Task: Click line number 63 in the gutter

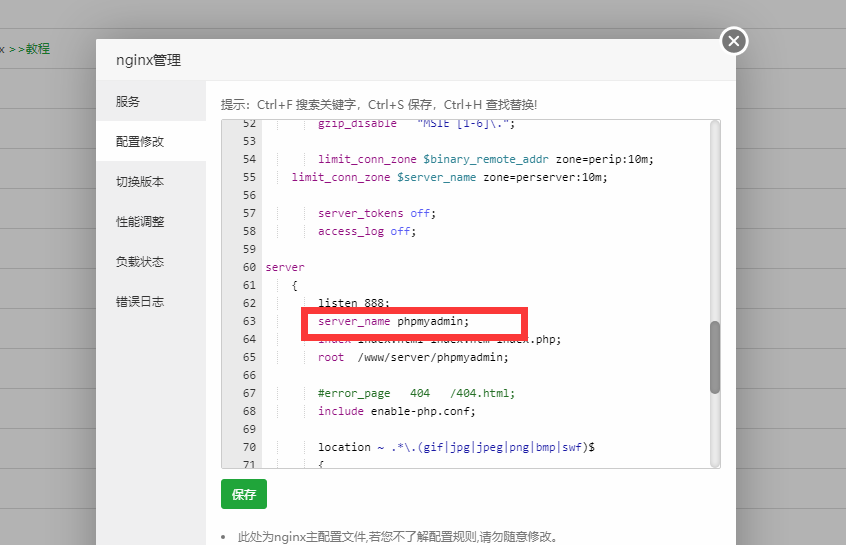Action: pos(249,321)
